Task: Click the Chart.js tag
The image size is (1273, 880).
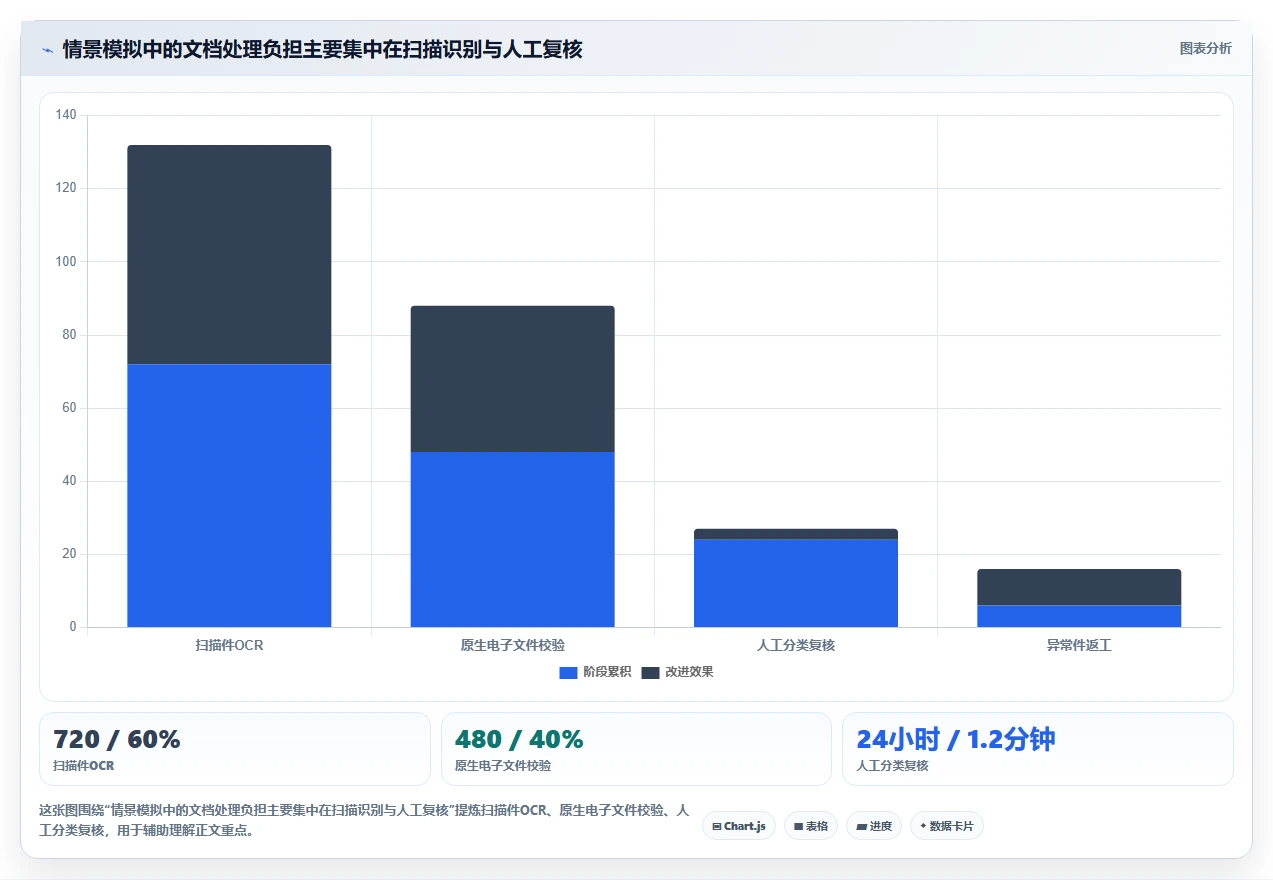Action: pos(739,826)
